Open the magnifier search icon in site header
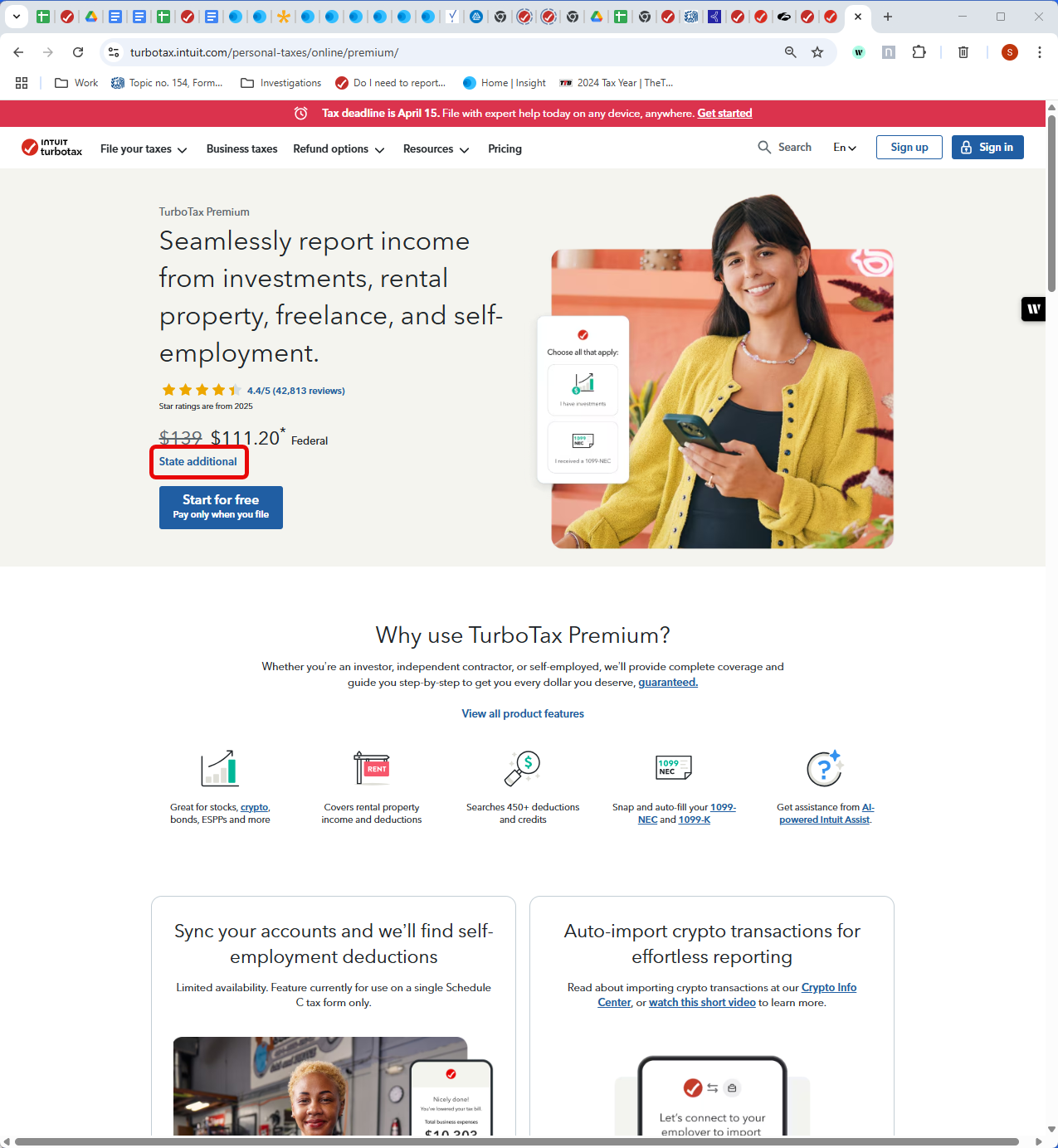Viewport: 1058px width, 1148px height. [764, 147]
